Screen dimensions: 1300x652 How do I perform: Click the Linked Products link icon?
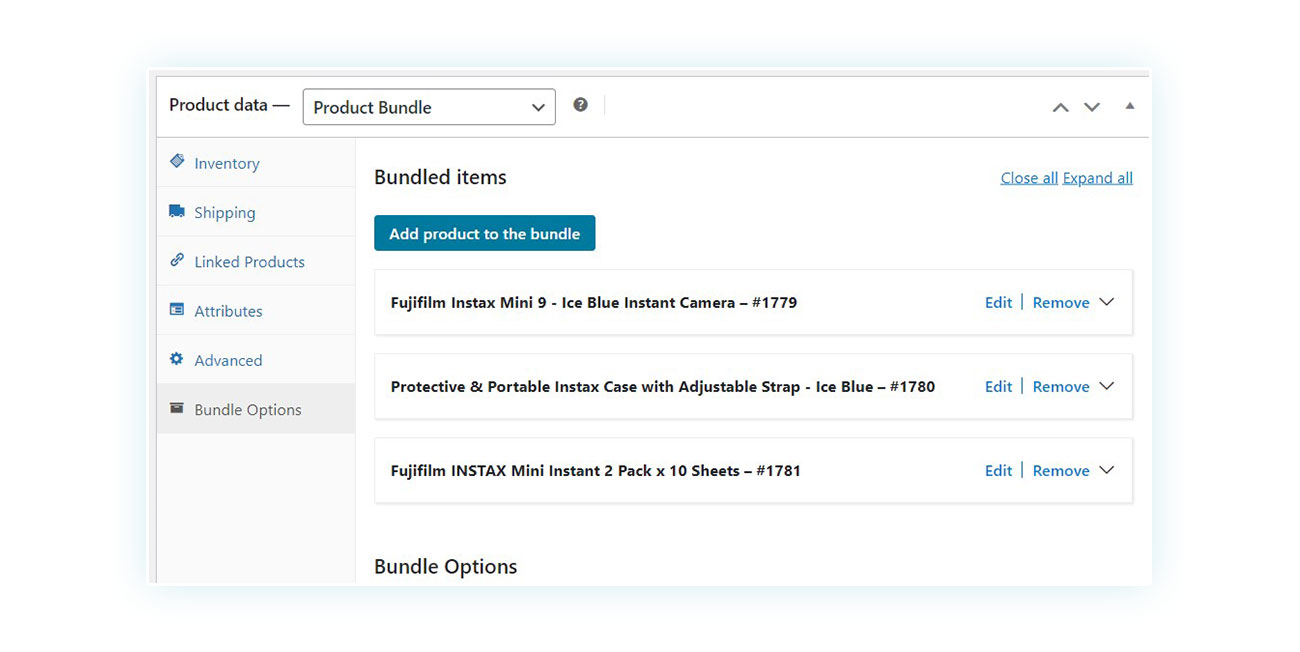(177, 260)
